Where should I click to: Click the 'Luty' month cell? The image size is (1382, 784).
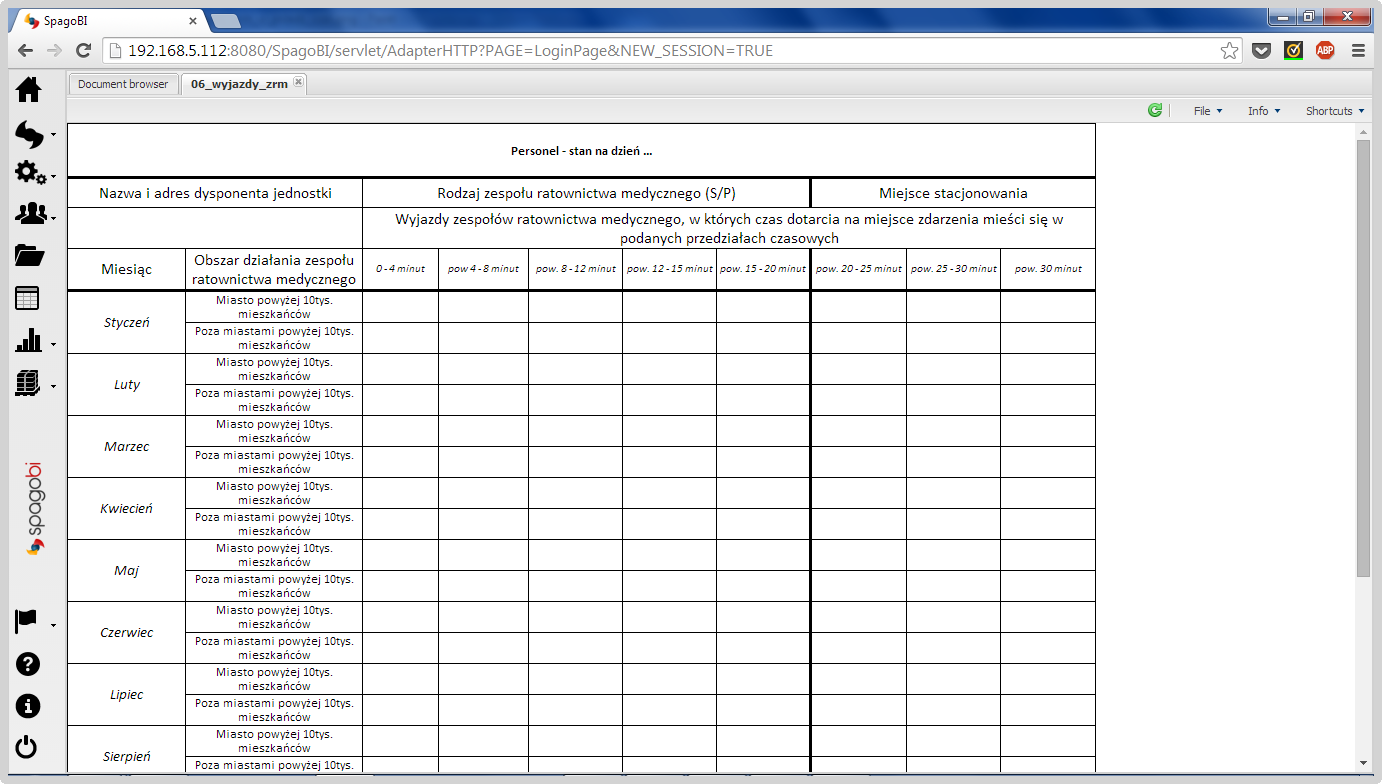pos(127,385)
